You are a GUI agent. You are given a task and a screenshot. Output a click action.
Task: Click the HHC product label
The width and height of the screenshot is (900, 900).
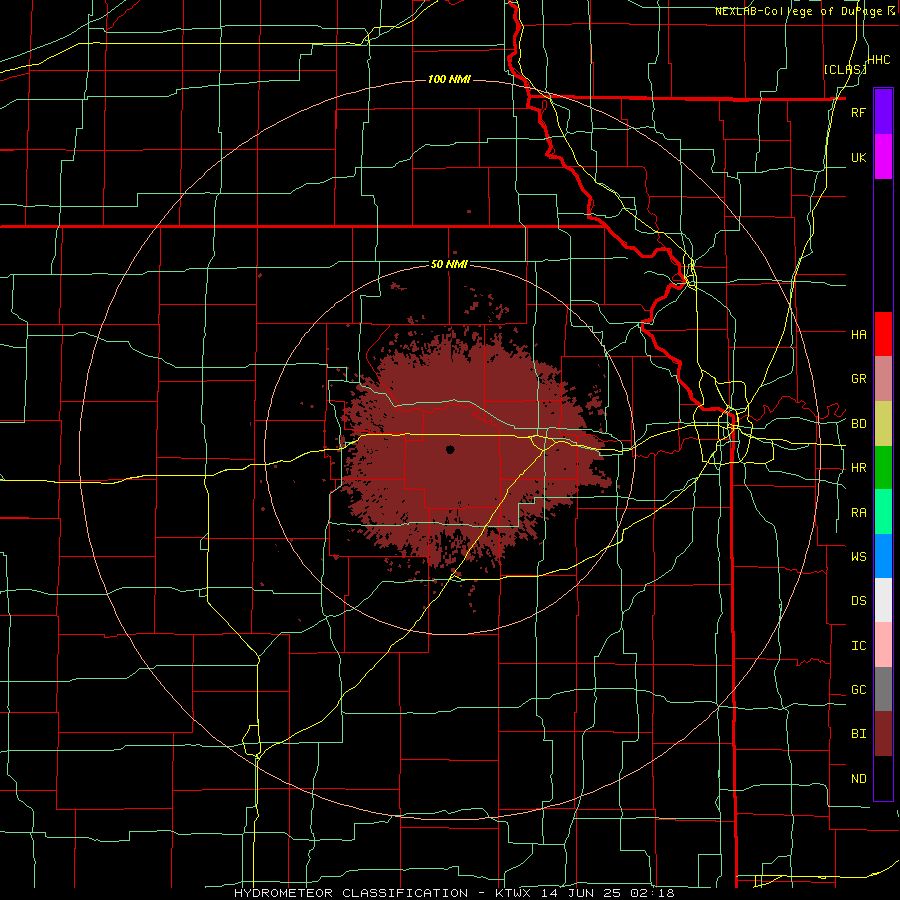878,60
